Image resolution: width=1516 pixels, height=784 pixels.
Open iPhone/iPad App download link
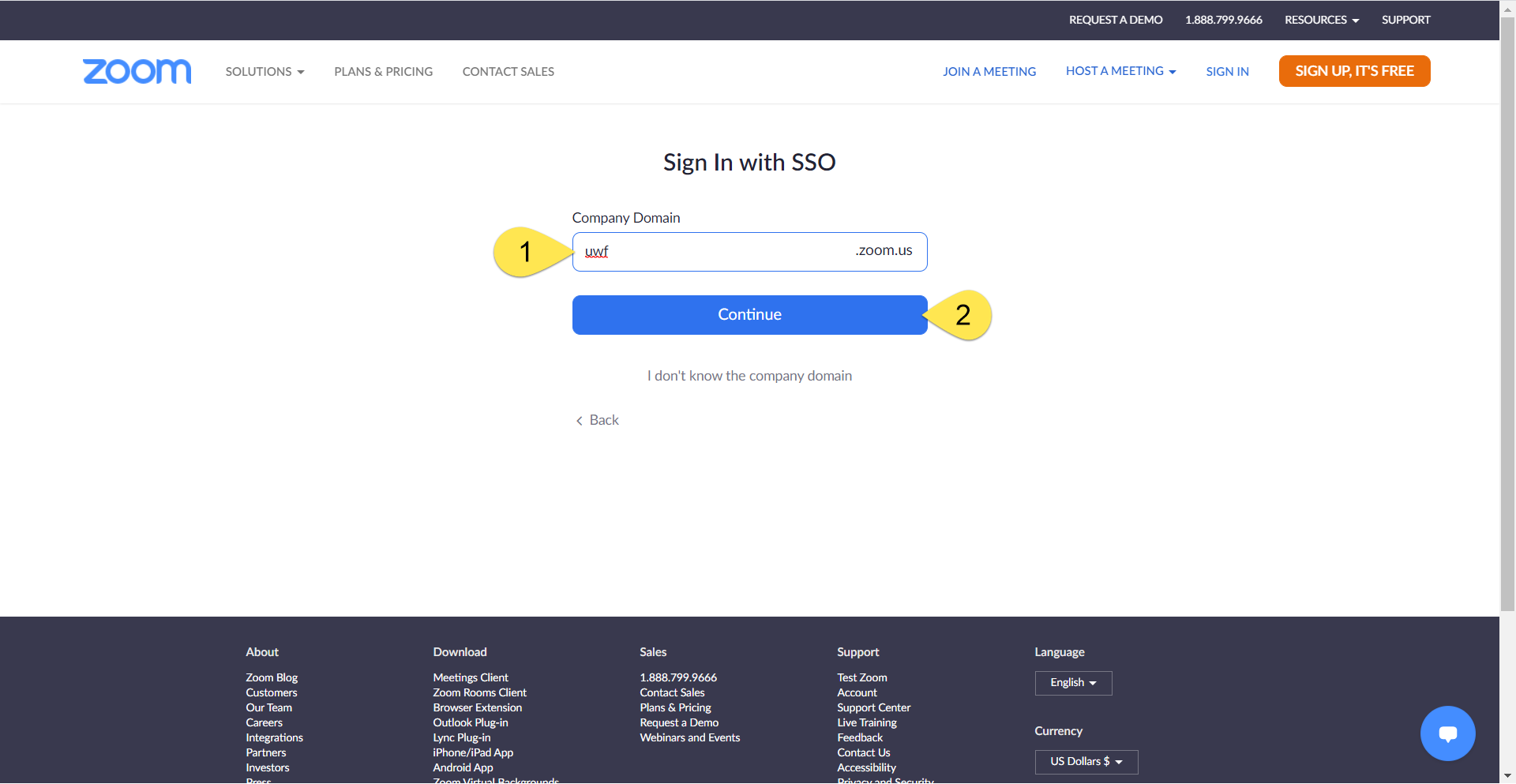point(472,752)
